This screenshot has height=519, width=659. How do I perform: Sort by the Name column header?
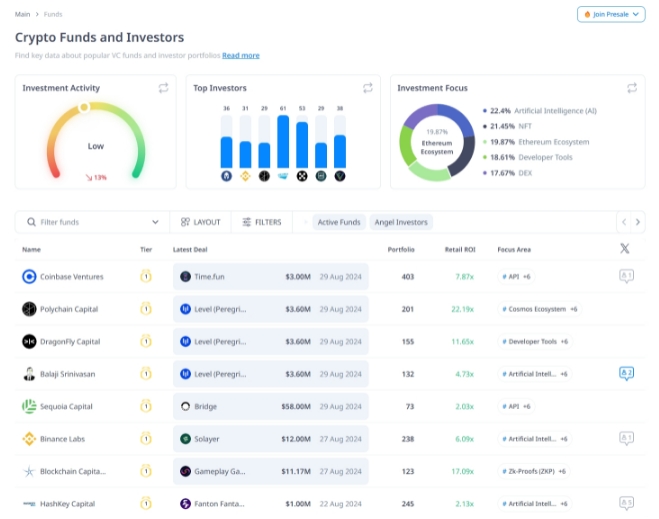point(32,249)
